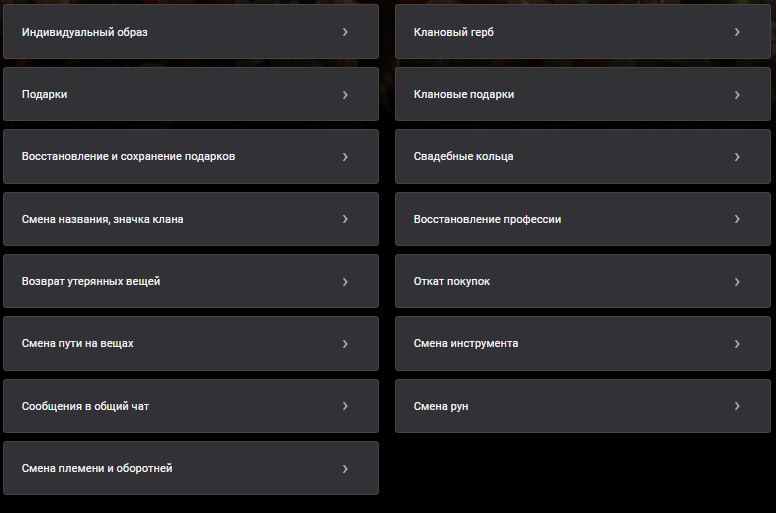Image resolution: width=776 pixels, height=513 pixels.
Task: Click chevron next to Свадебные кольца
Action: [x=737, y=157]
